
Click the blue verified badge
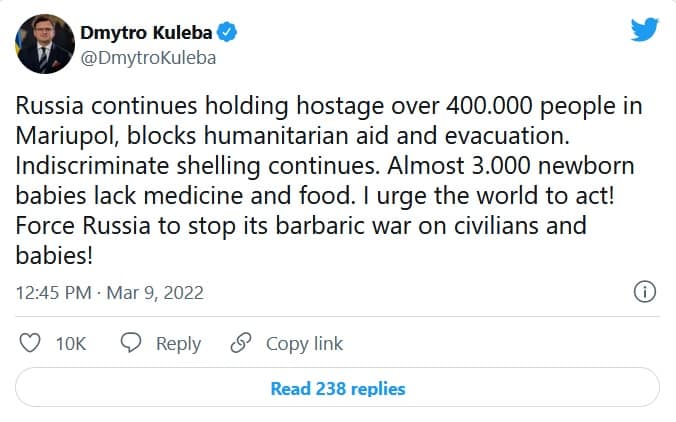[228, 33]
